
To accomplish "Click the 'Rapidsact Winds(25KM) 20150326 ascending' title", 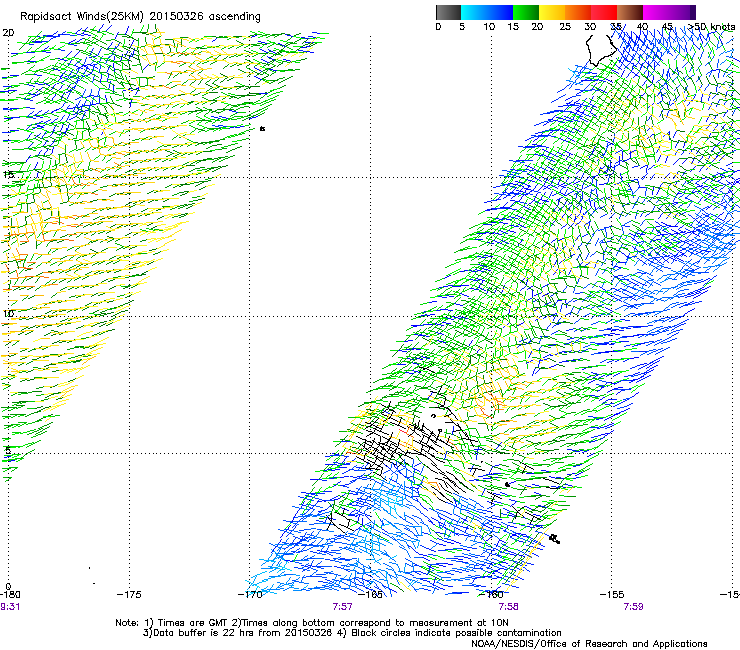I will (x=140, y=17).
